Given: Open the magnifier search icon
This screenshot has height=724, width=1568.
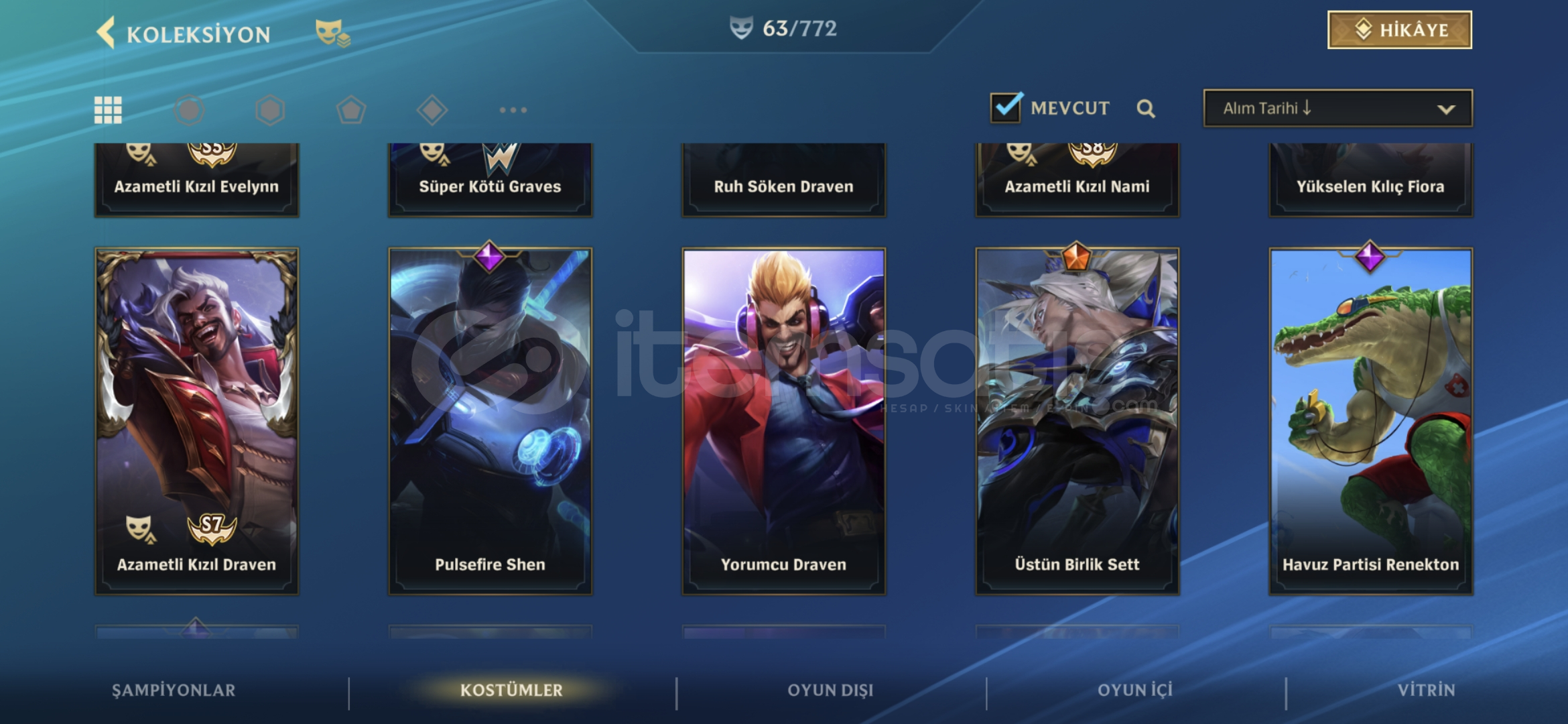Looking at the screenshot, I should pyautogui.click(x=1146, y=109).
